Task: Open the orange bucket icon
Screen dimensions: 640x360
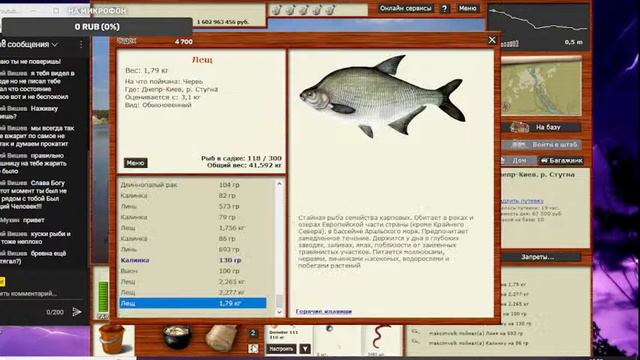Action: [111, 339]
